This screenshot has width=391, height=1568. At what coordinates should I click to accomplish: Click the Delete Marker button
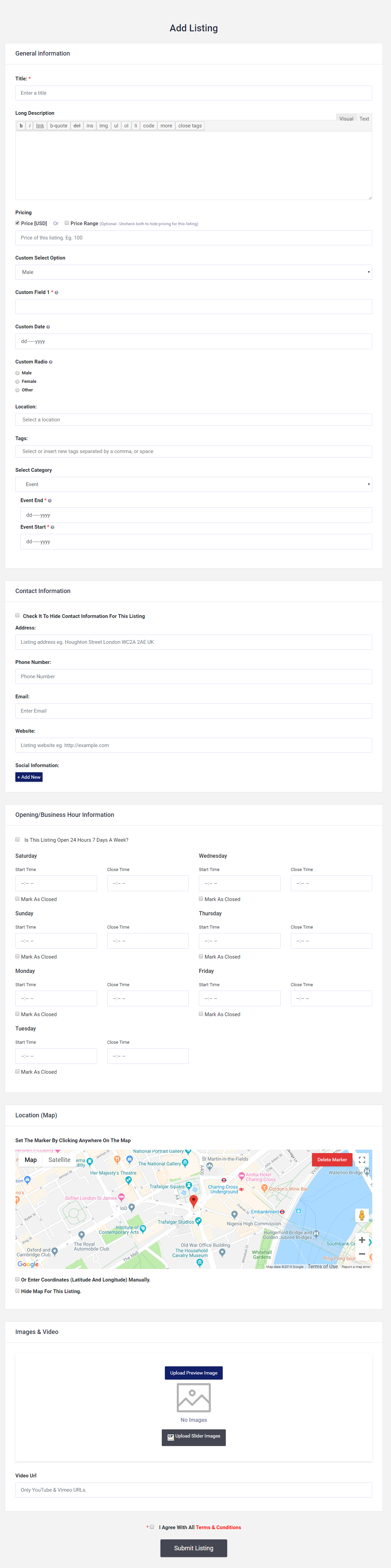[x=332, y=1160]
